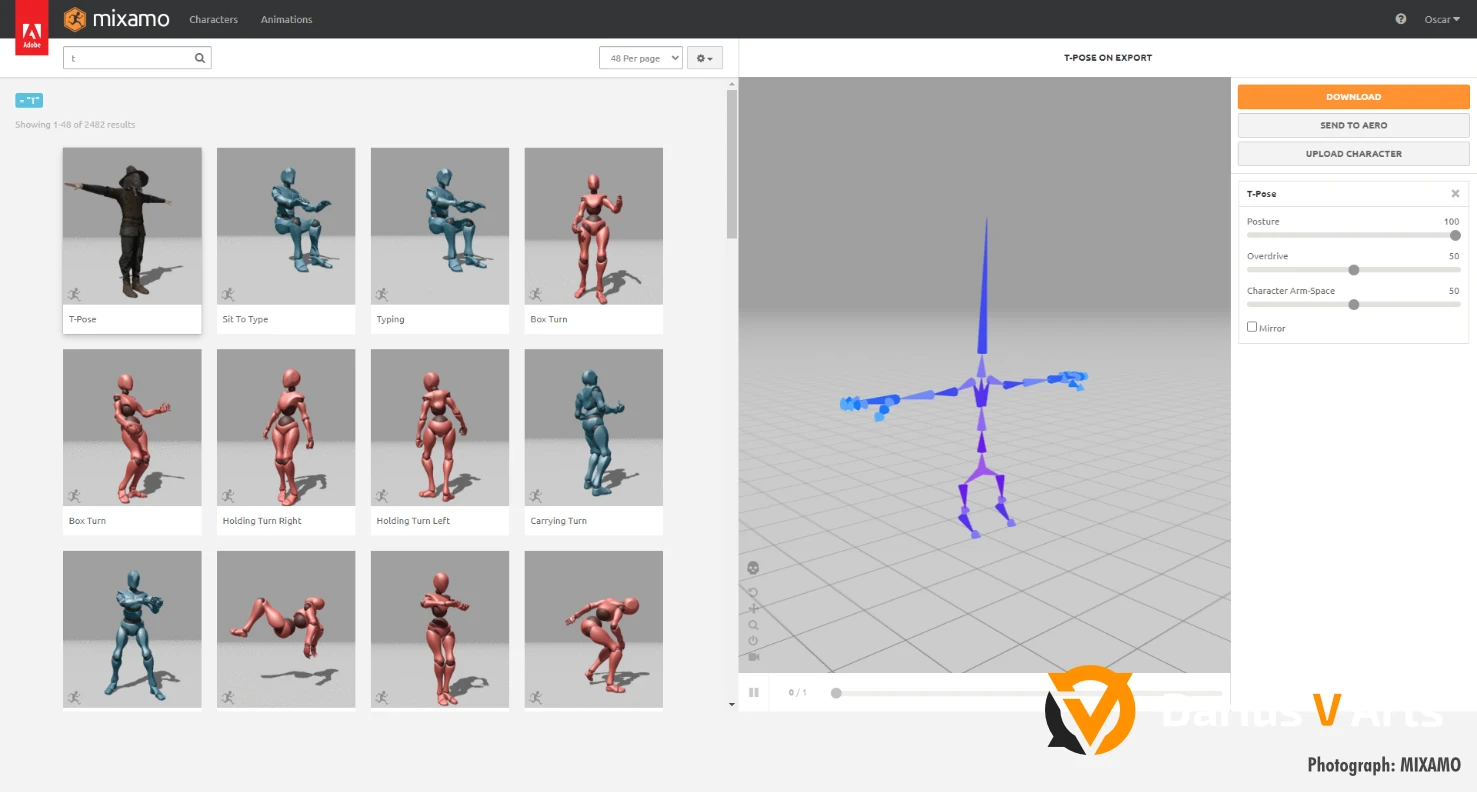The image size is (1477, 792).
Task: Click the animation list vertical scrollbar
Action: tap(732, 165)
